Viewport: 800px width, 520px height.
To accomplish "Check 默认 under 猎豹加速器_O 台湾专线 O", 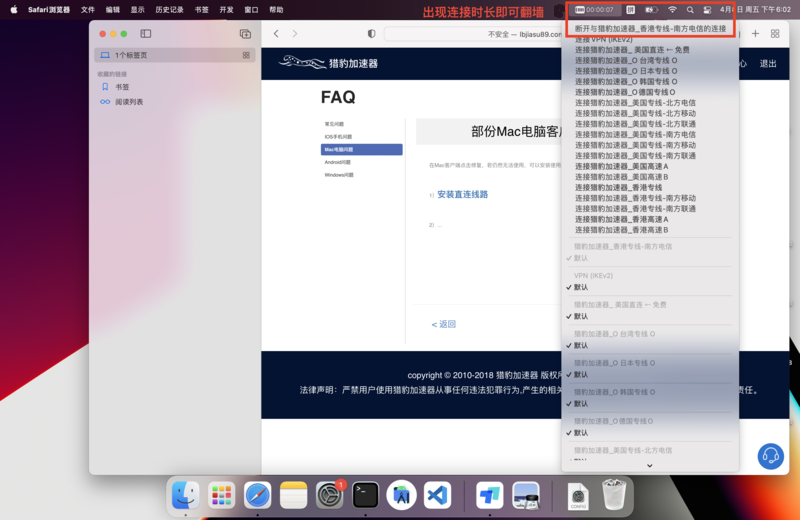I will click(x=581, y=346).
